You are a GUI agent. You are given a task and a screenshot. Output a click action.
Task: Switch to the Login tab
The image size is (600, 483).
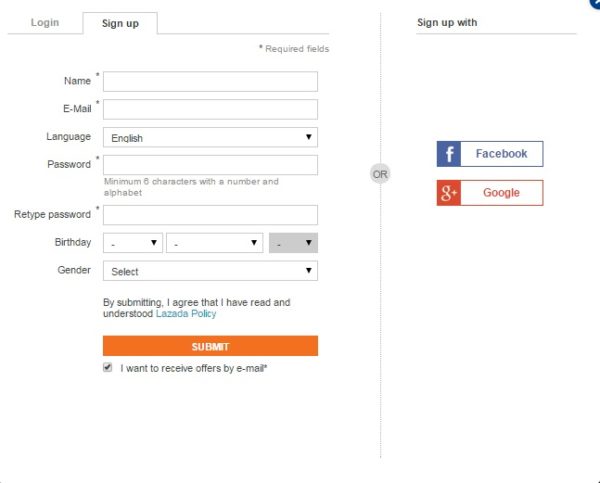[x=45, y=23]
